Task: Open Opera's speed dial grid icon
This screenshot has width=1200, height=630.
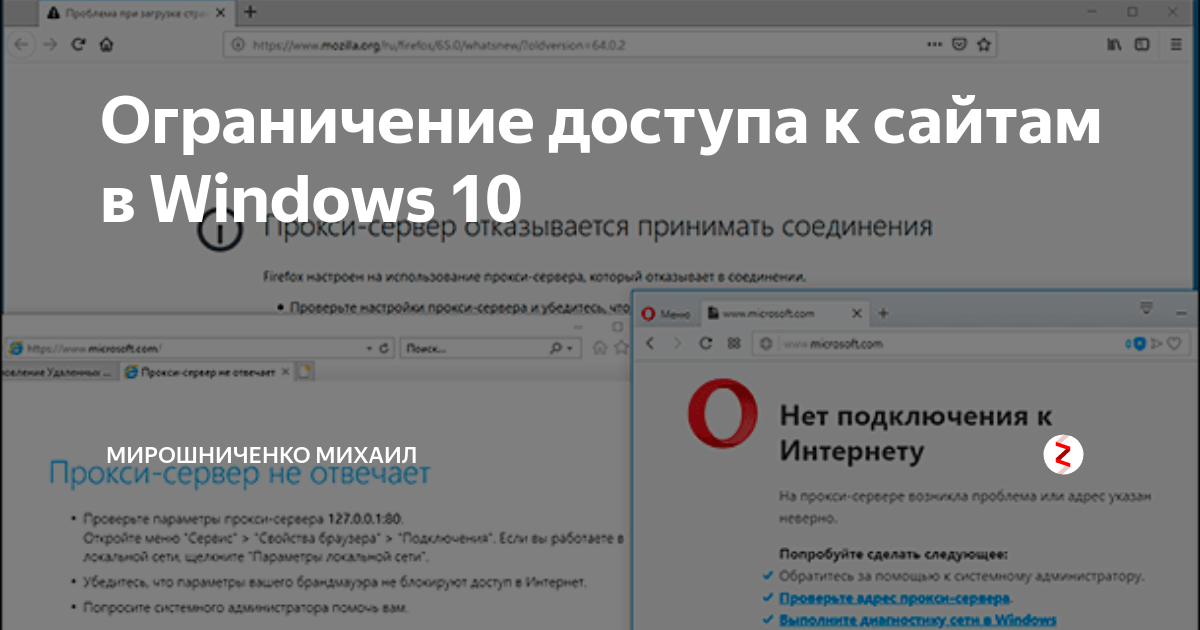Action: click(733, 343)
